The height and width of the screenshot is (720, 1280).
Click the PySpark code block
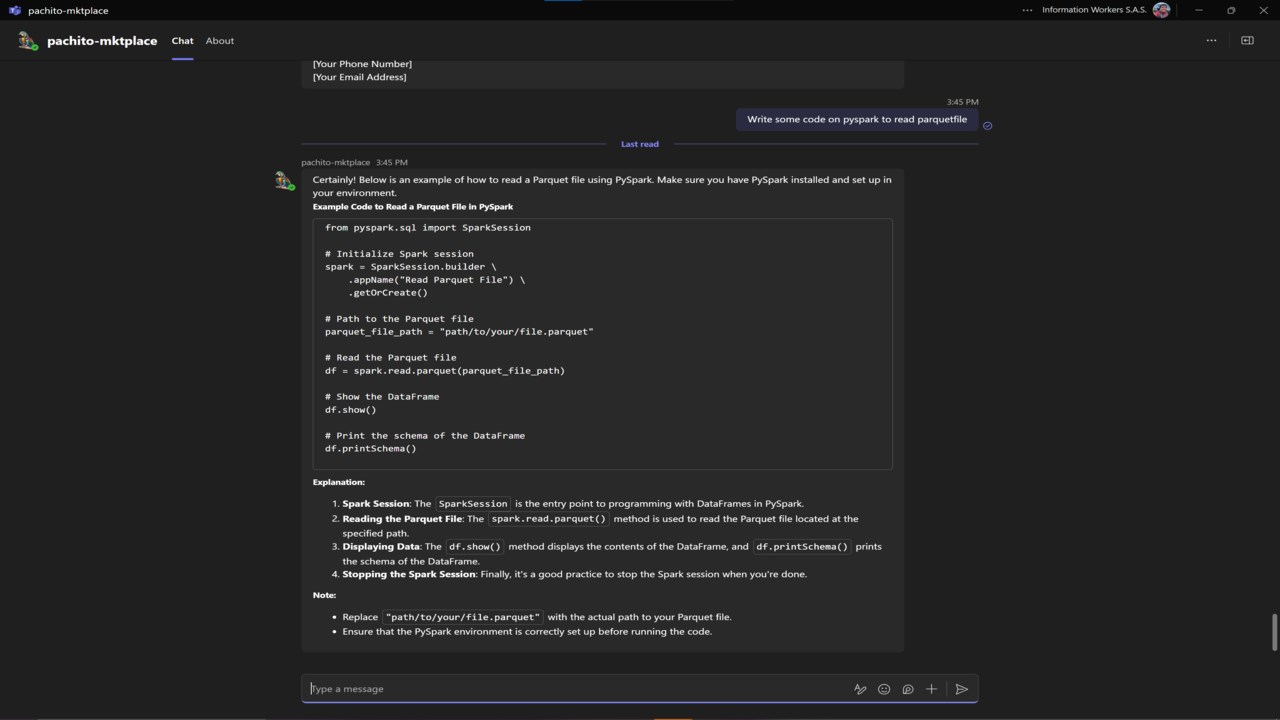[602, 344]
